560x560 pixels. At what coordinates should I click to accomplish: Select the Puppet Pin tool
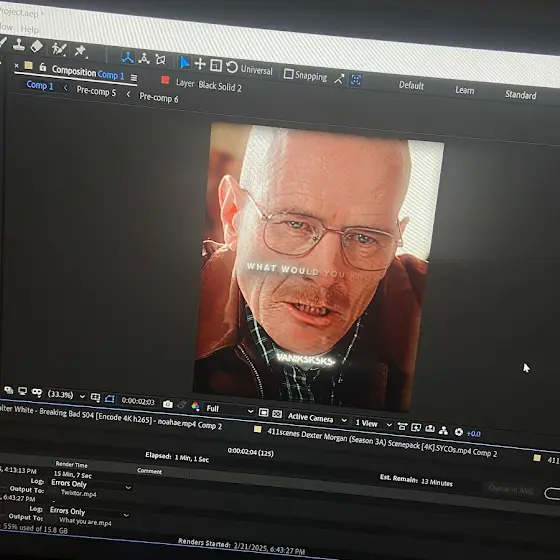[80, 50]
